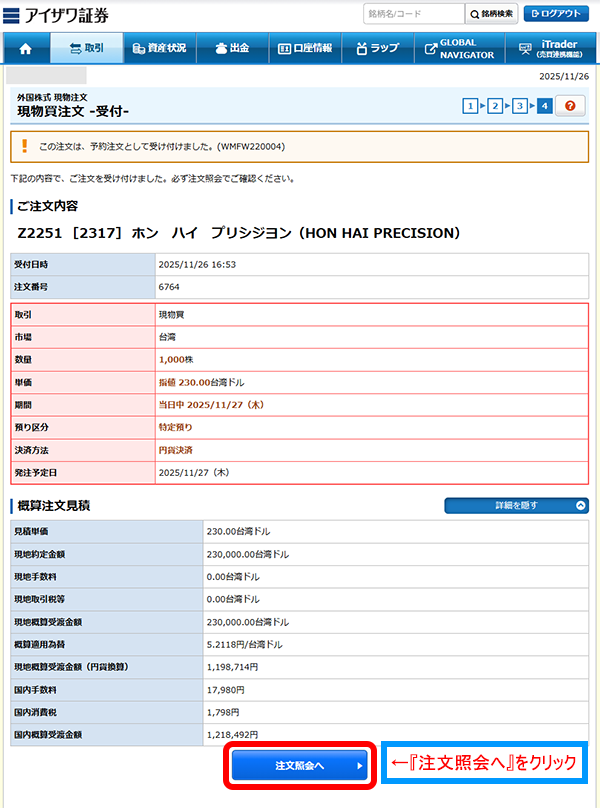
Task: Click the orange warning exclamation icon
Action: pos(24,146)
